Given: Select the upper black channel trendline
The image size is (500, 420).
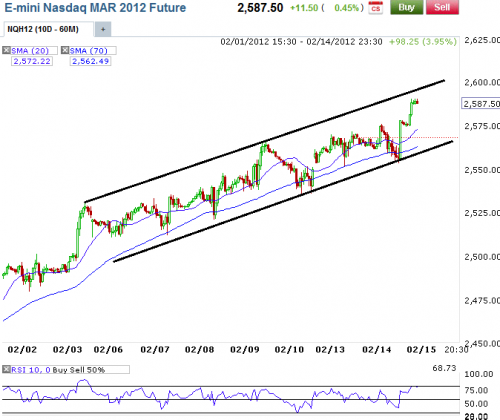Looking at the screenshot, I should pyautogui.click(x=265, y=141).
